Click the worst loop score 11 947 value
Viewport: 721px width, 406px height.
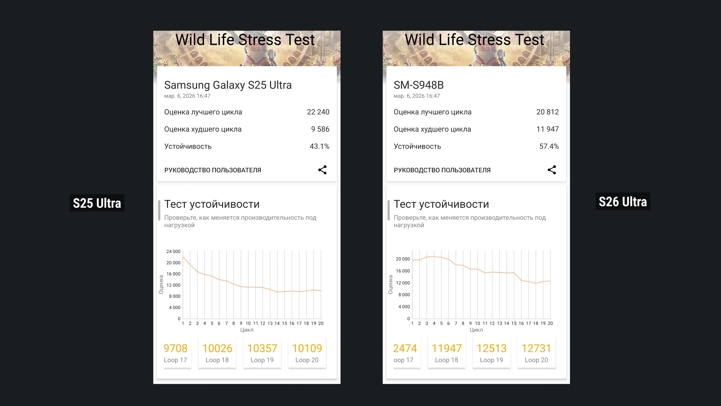(x=548, y=129)
